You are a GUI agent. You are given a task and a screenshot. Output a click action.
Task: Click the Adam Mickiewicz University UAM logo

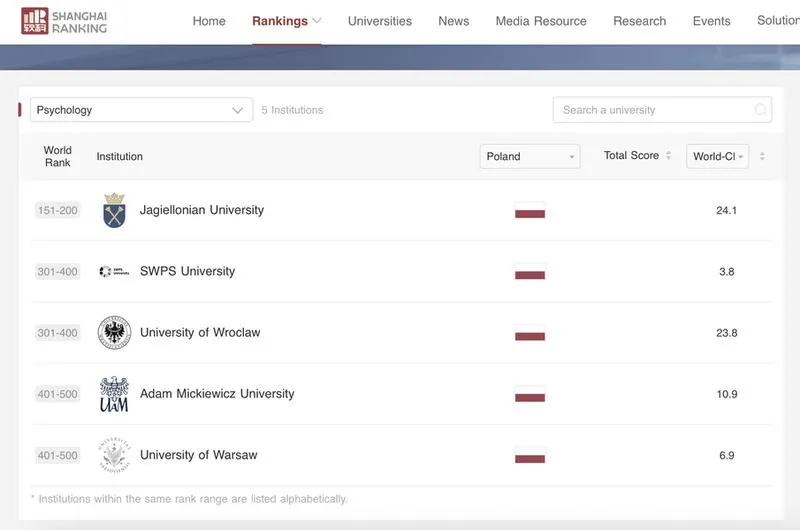(x=114, y=394)
